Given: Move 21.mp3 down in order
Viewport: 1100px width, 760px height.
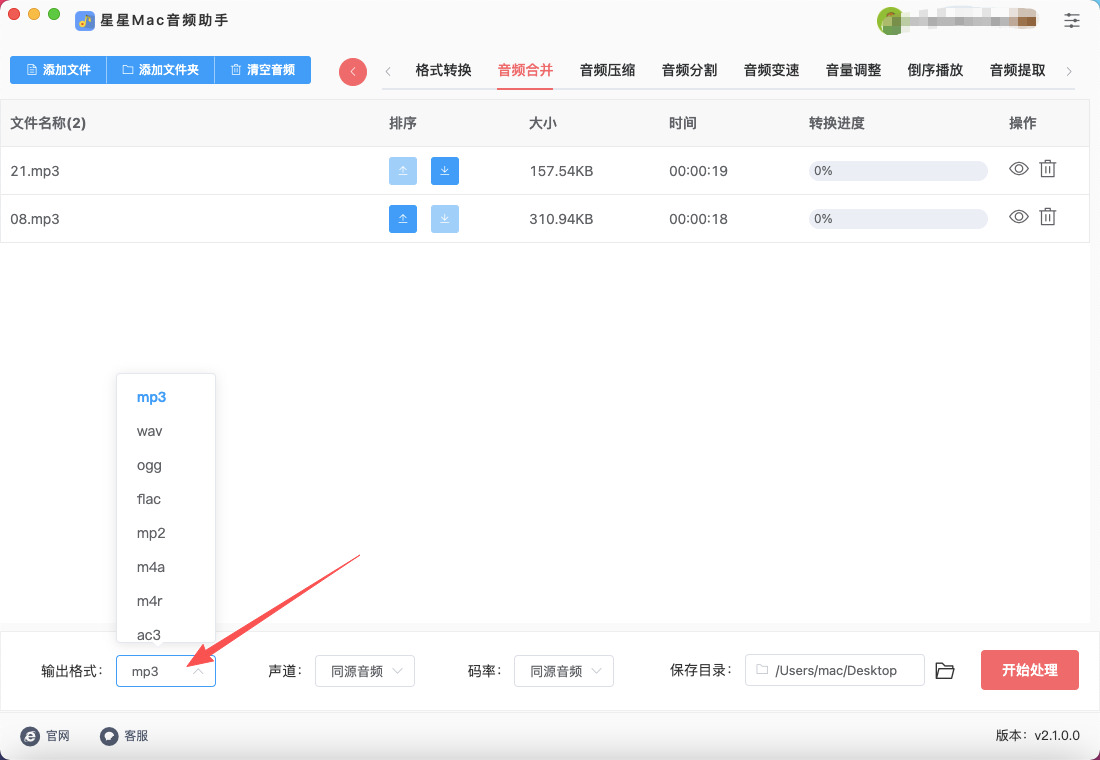Looking at the screenshot, I should [x=444, y=171].
